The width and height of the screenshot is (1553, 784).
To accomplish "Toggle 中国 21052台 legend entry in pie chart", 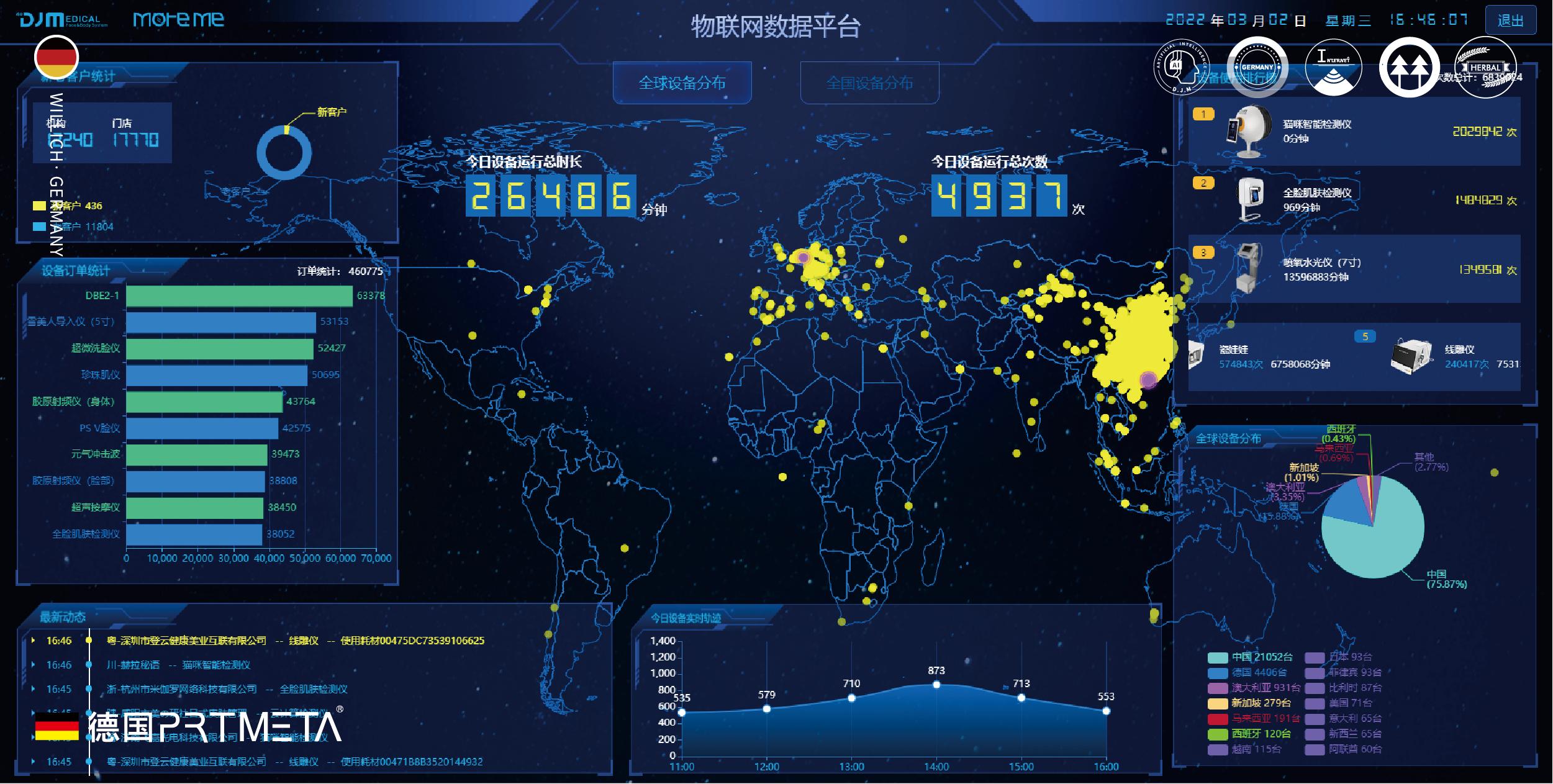I will point(1251,657).
